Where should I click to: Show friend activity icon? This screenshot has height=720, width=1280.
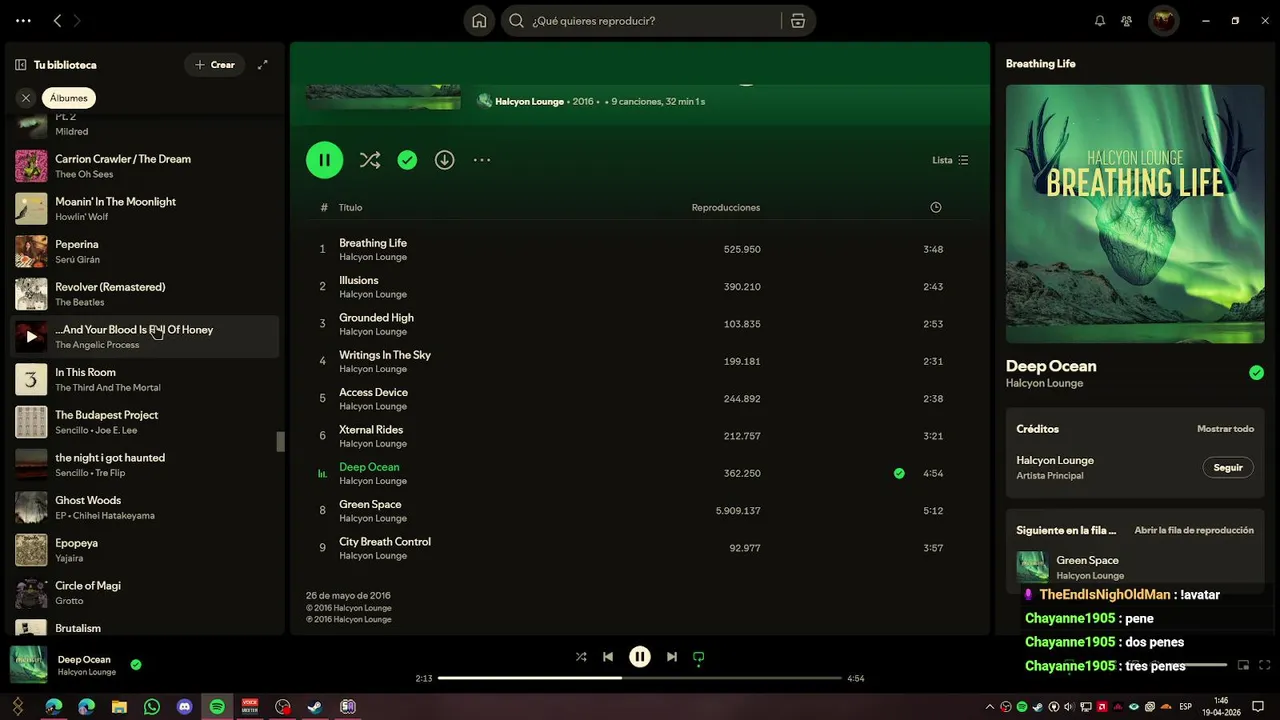tap(1127, 20)
